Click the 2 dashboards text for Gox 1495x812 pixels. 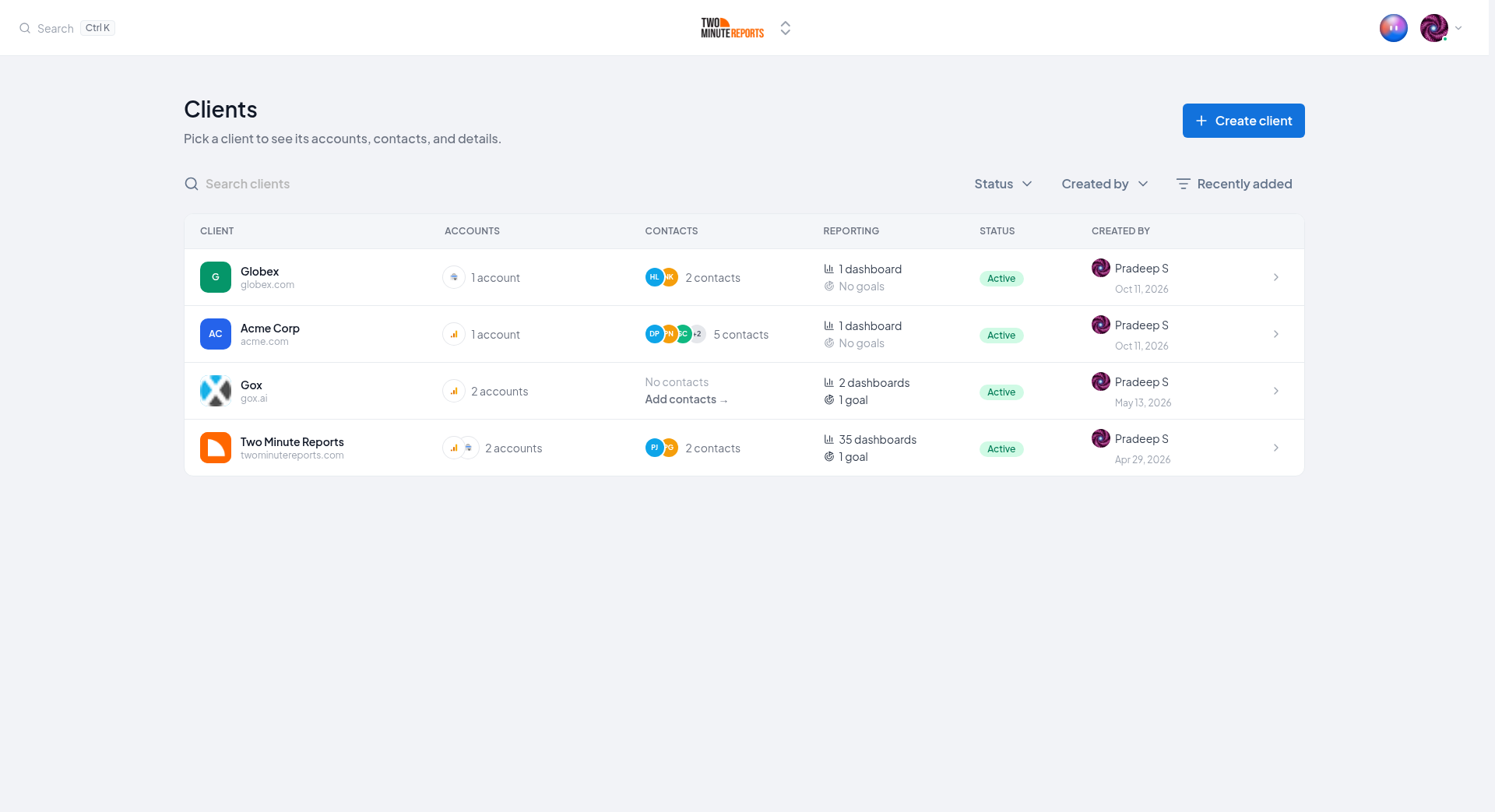[874, 383]
